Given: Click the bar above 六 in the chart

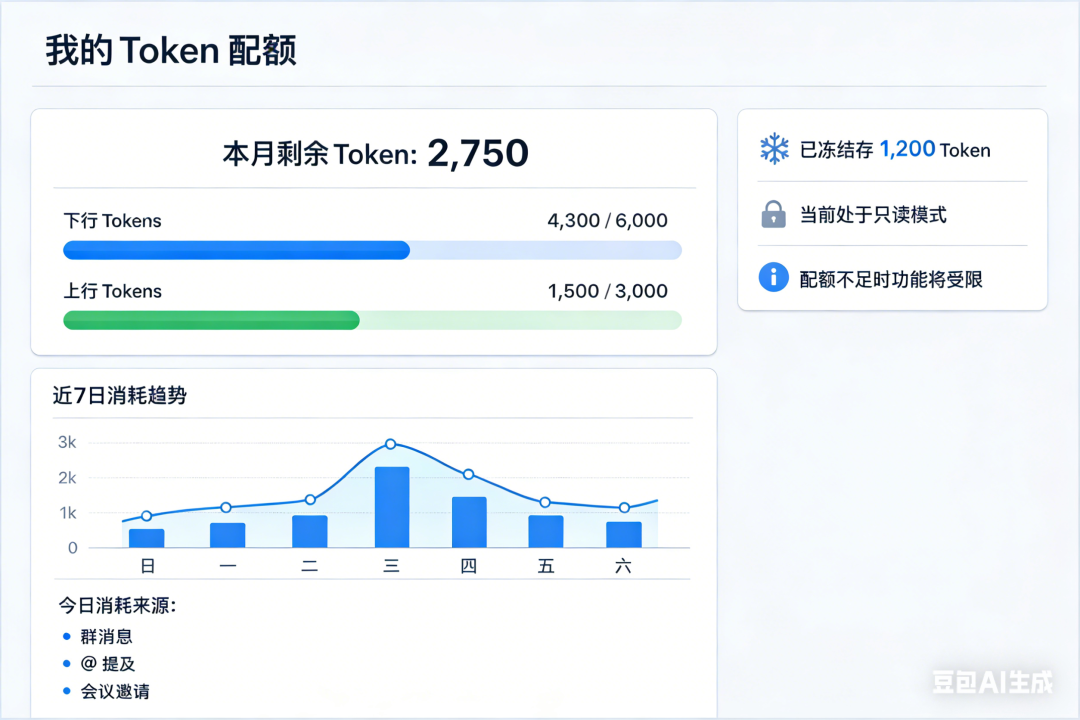Looking at the screenshot, I should tap(624, 535).
